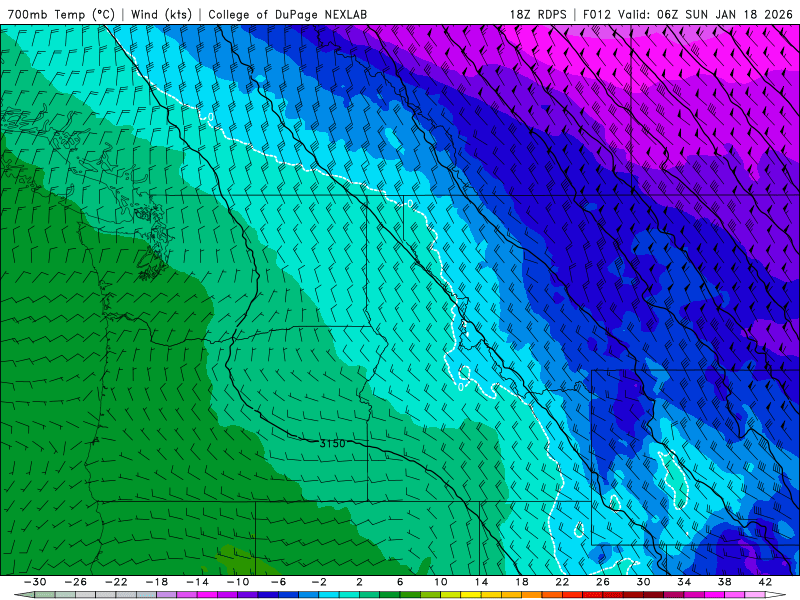800x600 pixels.
Task: Select the "14" positive legend value
Action: click(481, 582)
